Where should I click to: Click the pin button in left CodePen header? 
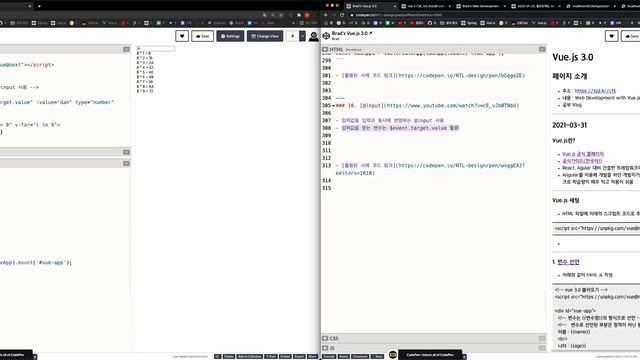coord(292,36)
